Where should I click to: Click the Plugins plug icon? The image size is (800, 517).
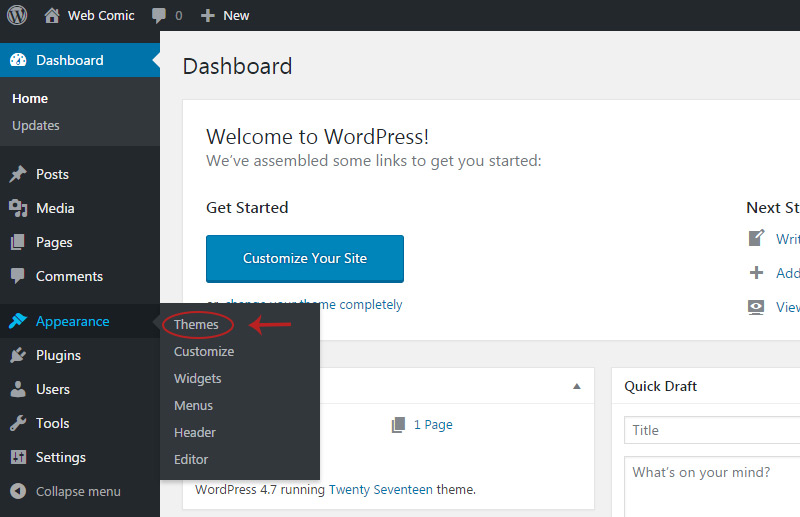(x=18, y=355)
